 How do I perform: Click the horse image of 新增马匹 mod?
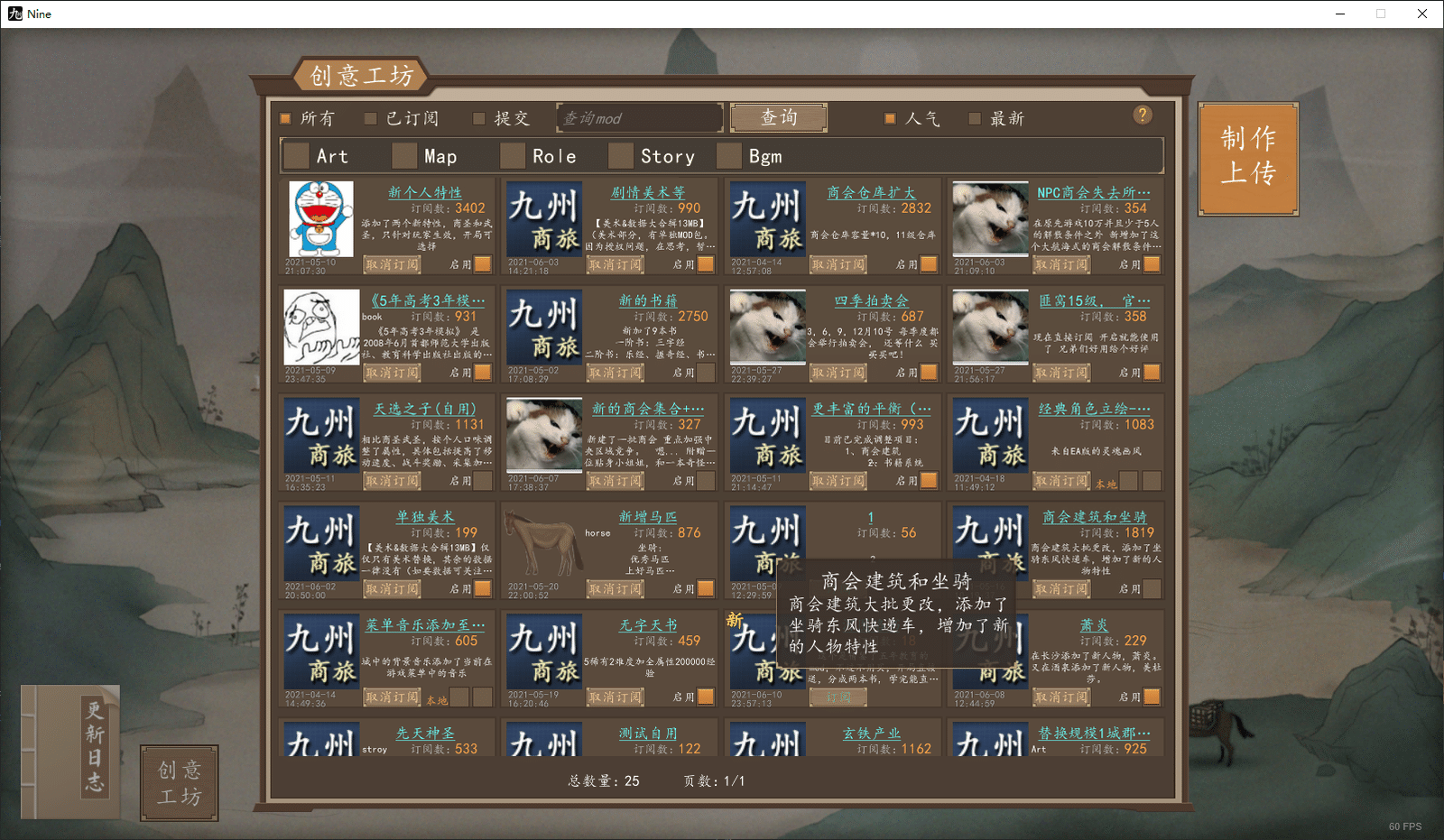(x=542, y=544)
